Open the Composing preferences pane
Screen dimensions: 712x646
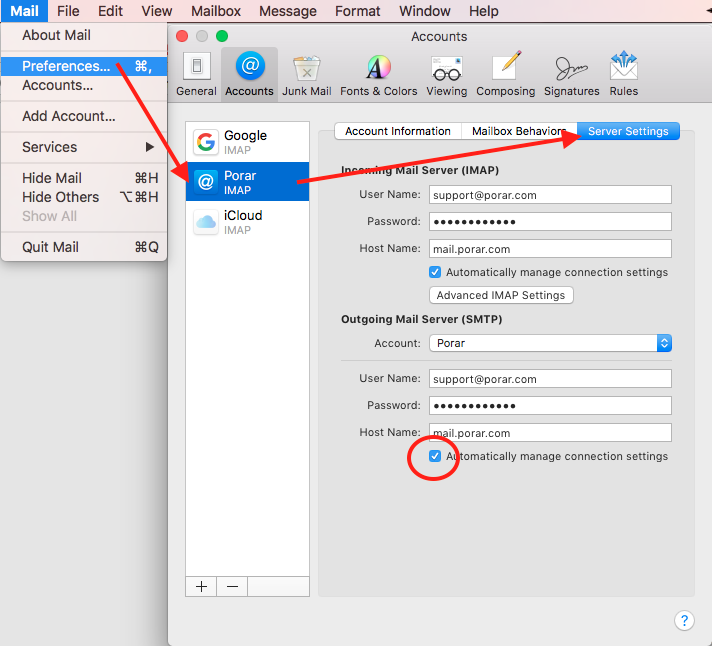(x=505, y=74)
